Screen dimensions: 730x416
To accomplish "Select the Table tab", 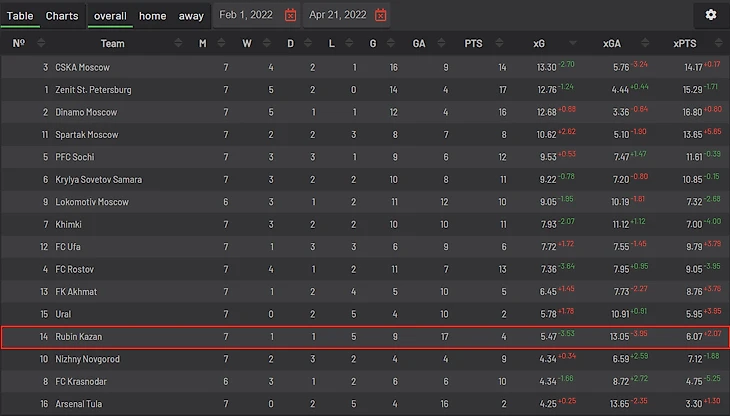I will point(20,16).
